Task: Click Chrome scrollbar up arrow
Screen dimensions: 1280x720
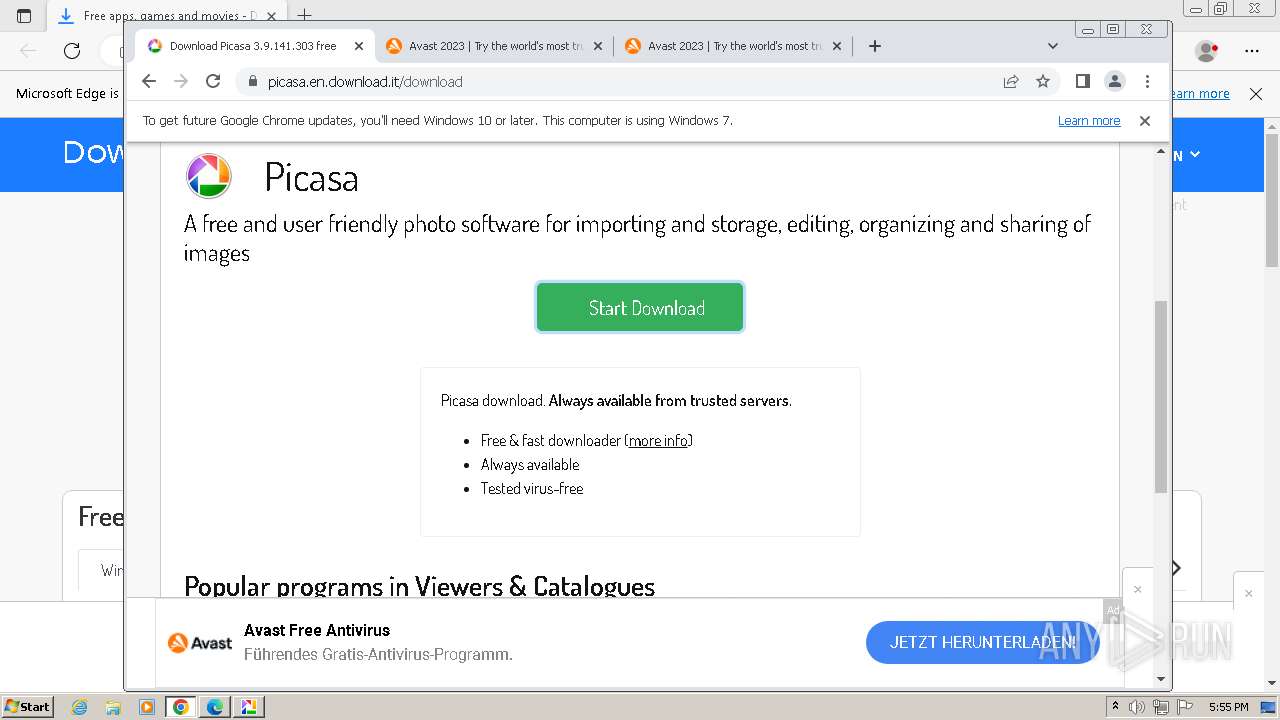Action: pos(1161,151)
